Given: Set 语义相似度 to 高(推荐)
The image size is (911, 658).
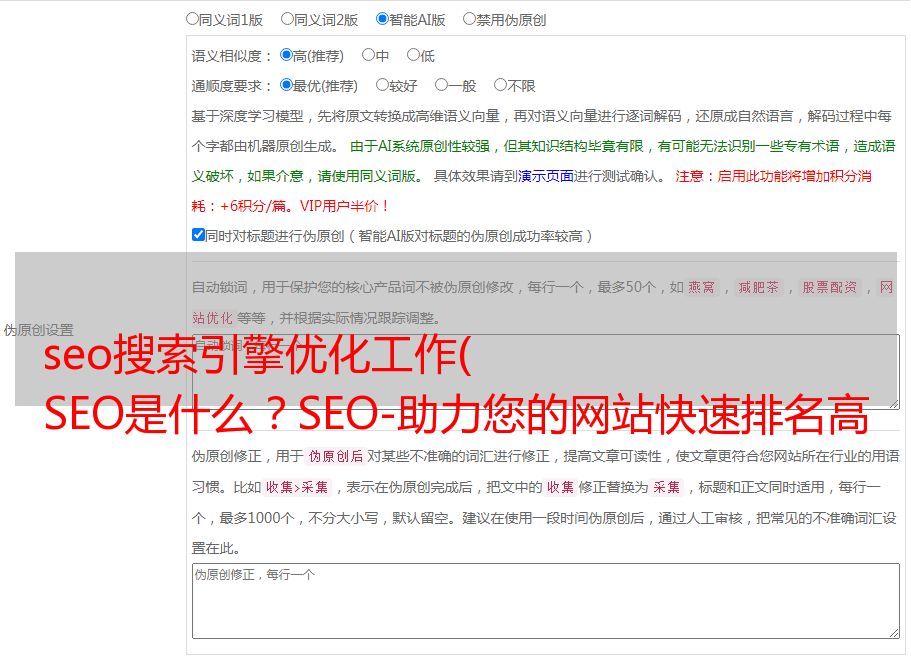Looking at the screenshot, I should 286,55.
